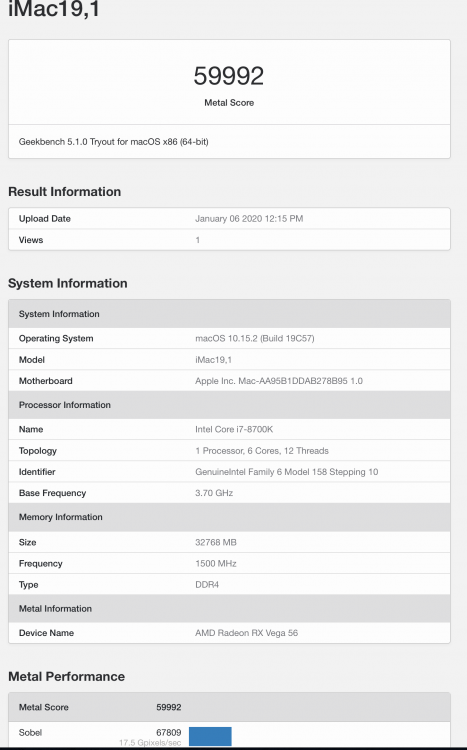Click the iMac19,1 model value in the table
The image size is (467, 750).
[213, 360]
